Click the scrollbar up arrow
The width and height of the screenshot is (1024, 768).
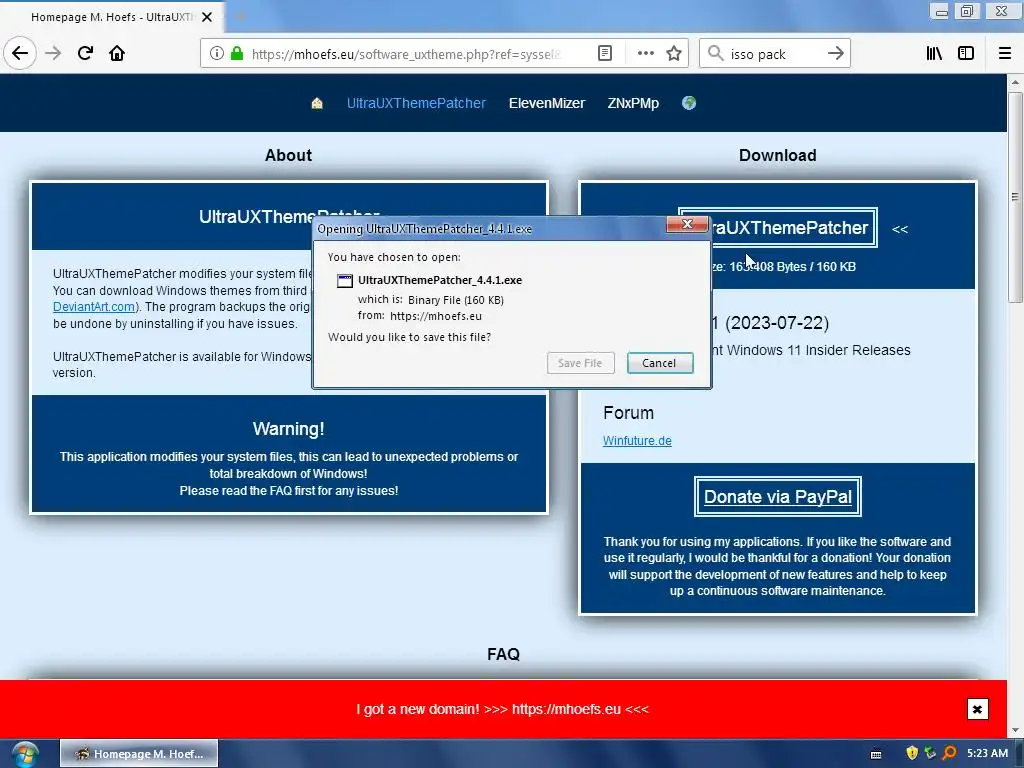coord(1015,82)
